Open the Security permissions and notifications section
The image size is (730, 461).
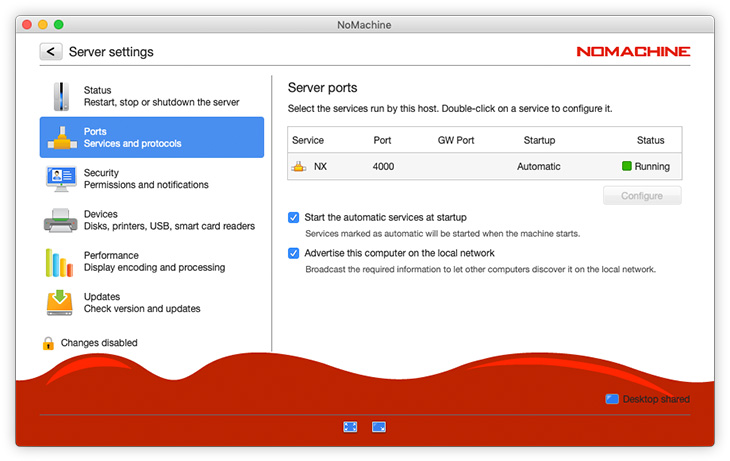click(x=146, y=179)
